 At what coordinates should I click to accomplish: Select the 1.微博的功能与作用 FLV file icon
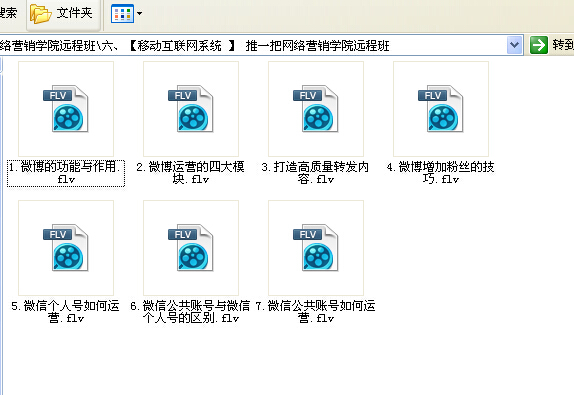[66, 109]
